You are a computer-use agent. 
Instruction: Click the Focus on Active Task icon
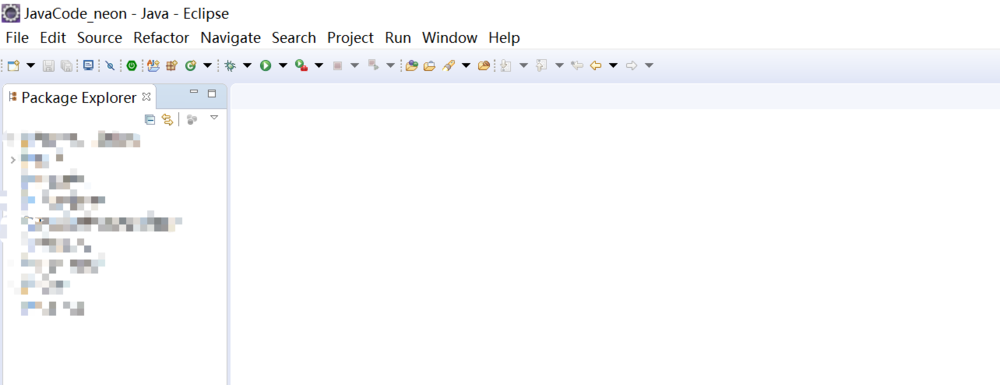(192, 119)
